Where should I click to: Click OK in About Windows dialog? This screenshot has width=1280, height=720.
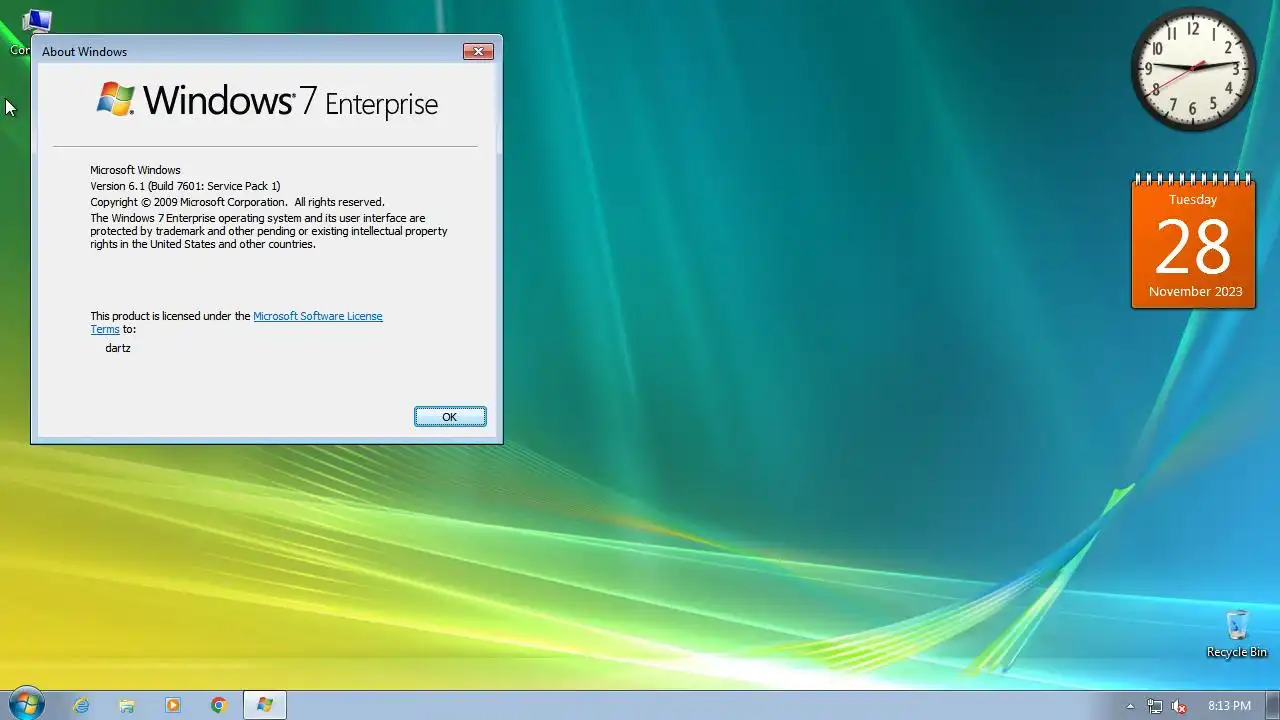point(450,417)
